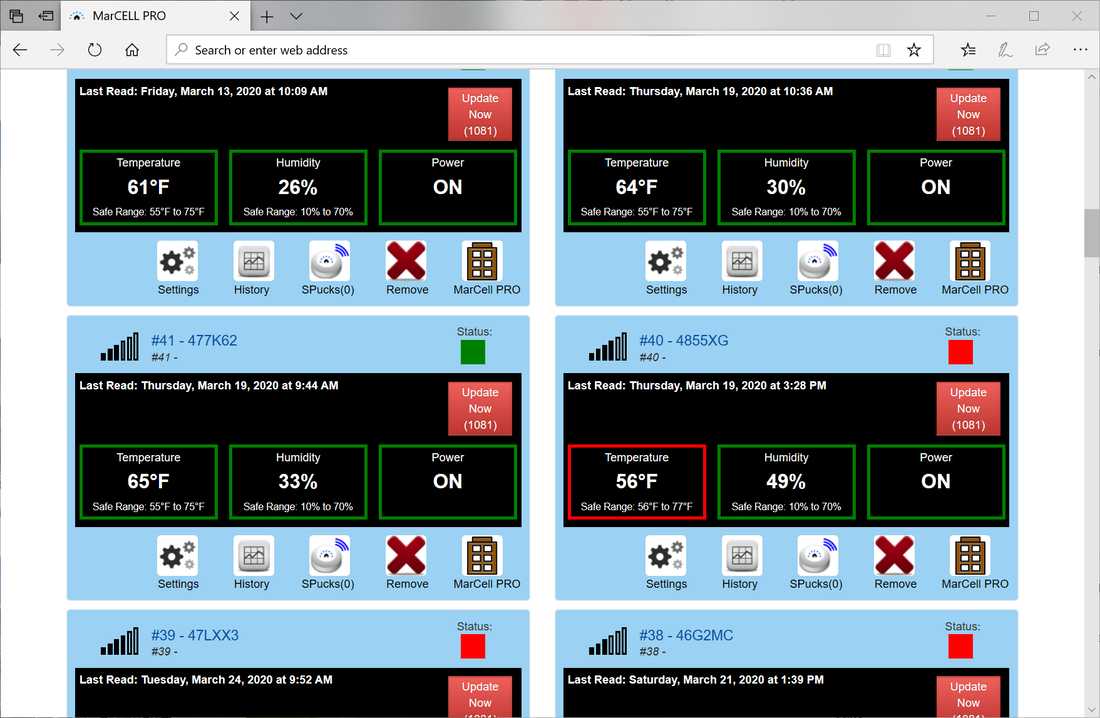Remove device #40 - 4855XG
Image resolution: width=1100 pixels, height=718 pixels.
pyautogui.click(x=894, y=563)
